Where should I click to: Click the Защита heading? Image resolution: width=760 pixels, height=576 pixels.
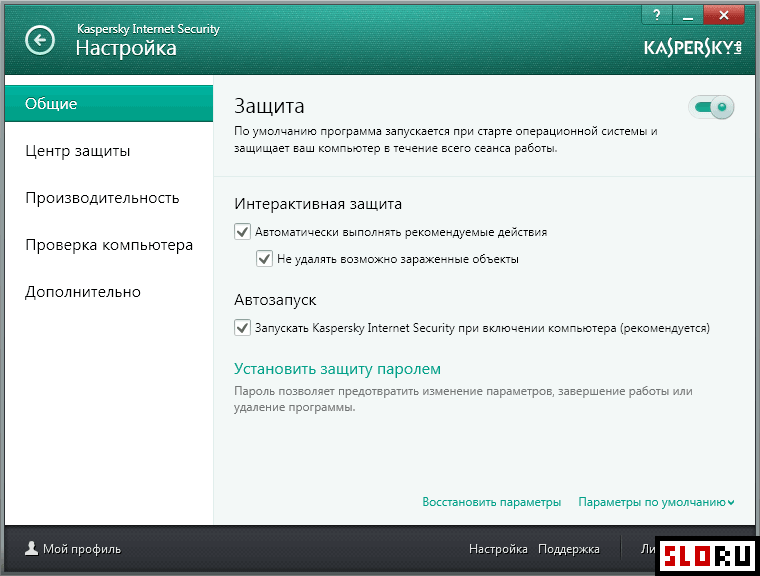(269, 106)
